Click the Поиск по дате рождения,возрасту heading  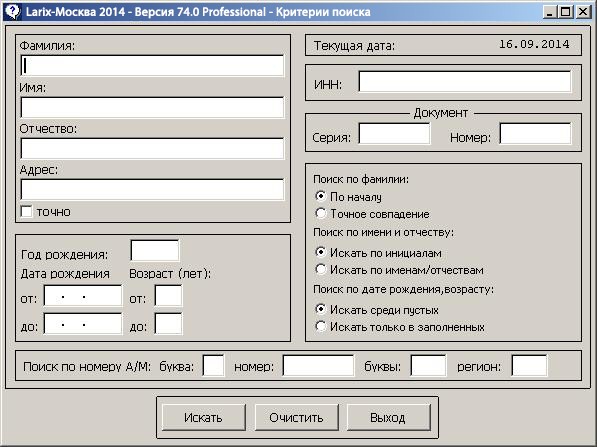[x=403, y=289]
